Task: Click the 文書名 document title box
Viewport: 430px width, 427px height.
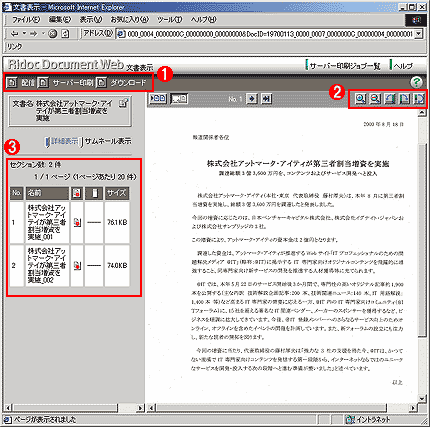Action: (x=70, y=111)
